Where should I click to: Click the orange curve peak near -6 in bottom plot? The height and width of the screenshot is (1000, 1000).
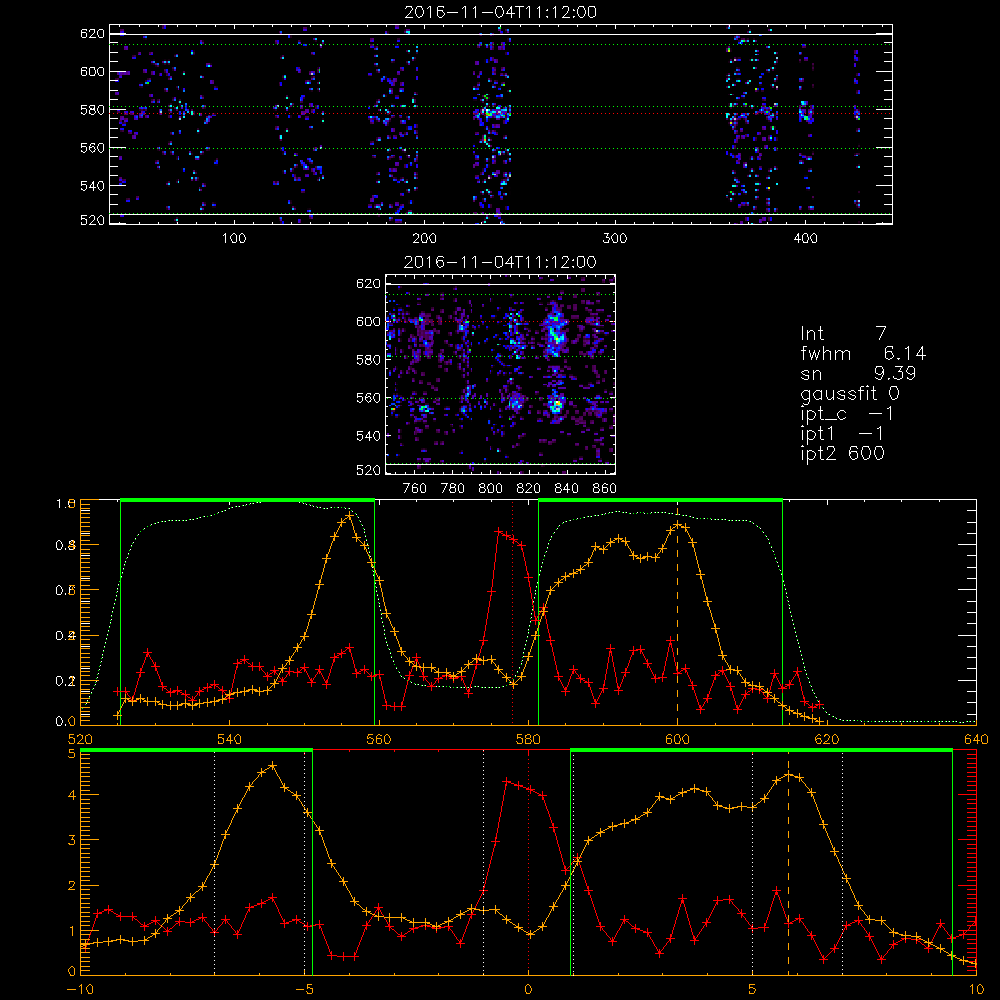(x=273, y=765)
